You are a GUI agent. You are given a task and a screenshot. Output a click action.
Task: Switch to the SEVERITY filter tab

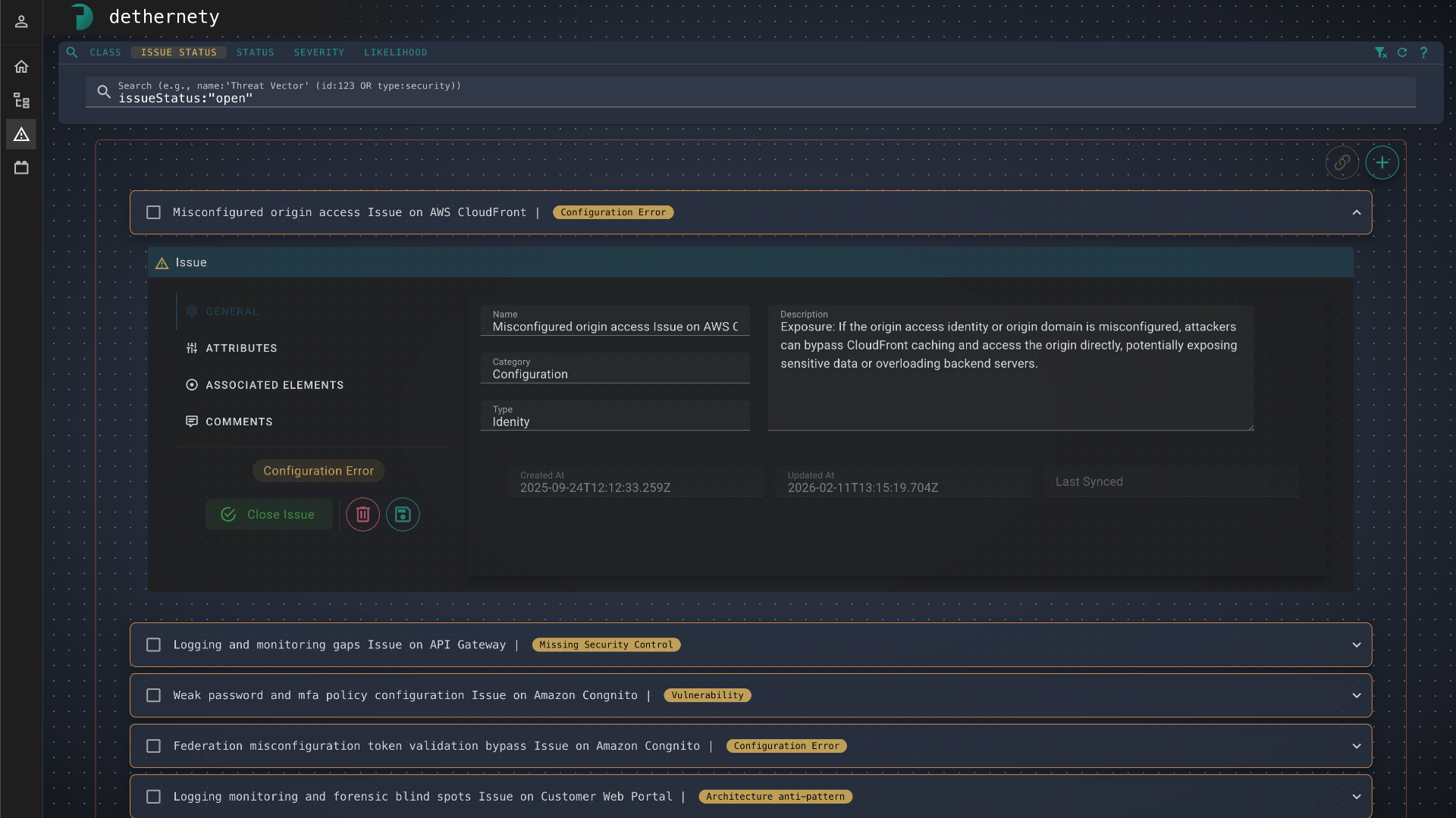318,52
